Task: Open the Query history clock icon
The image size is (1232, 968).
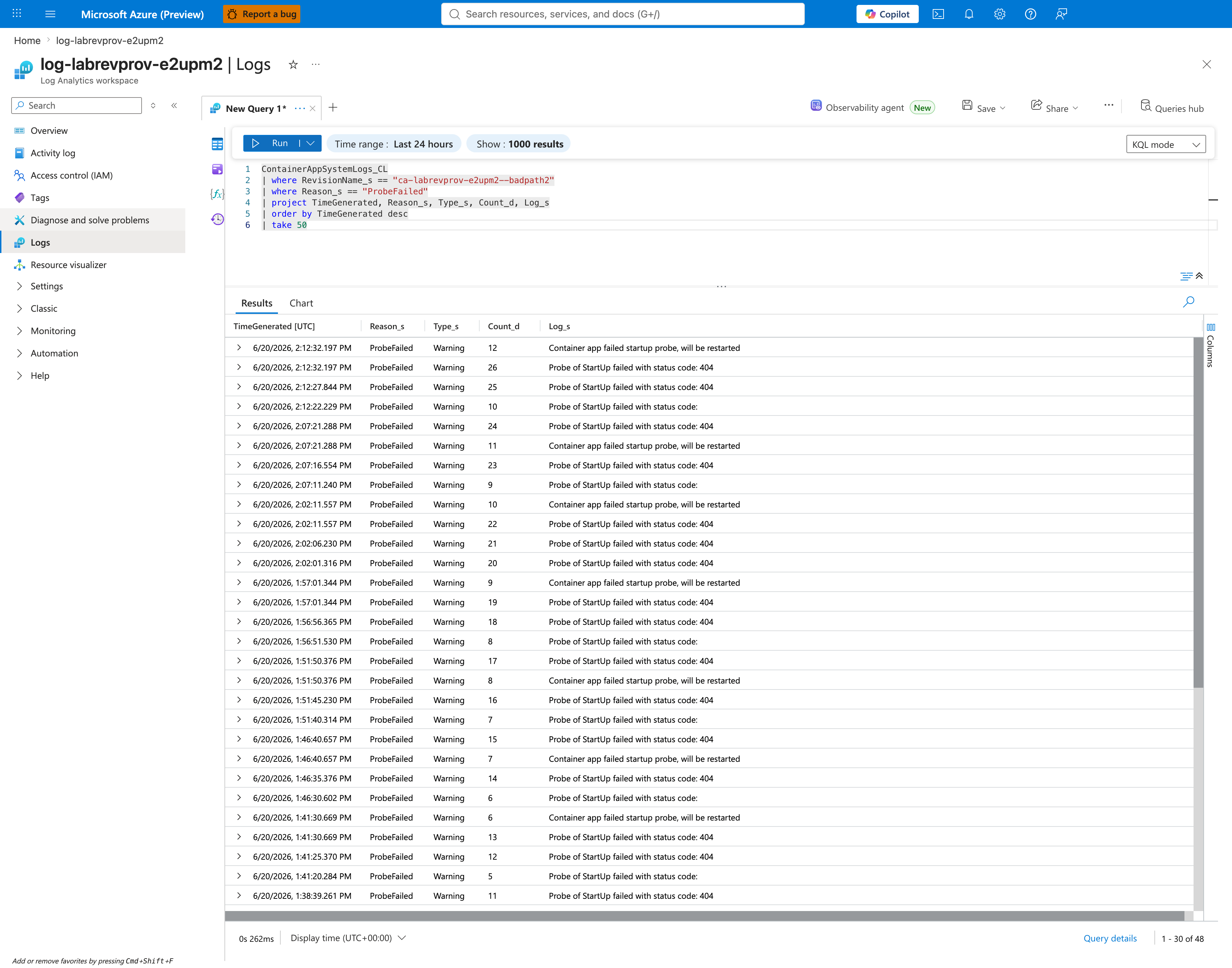Action: (217, 219)
